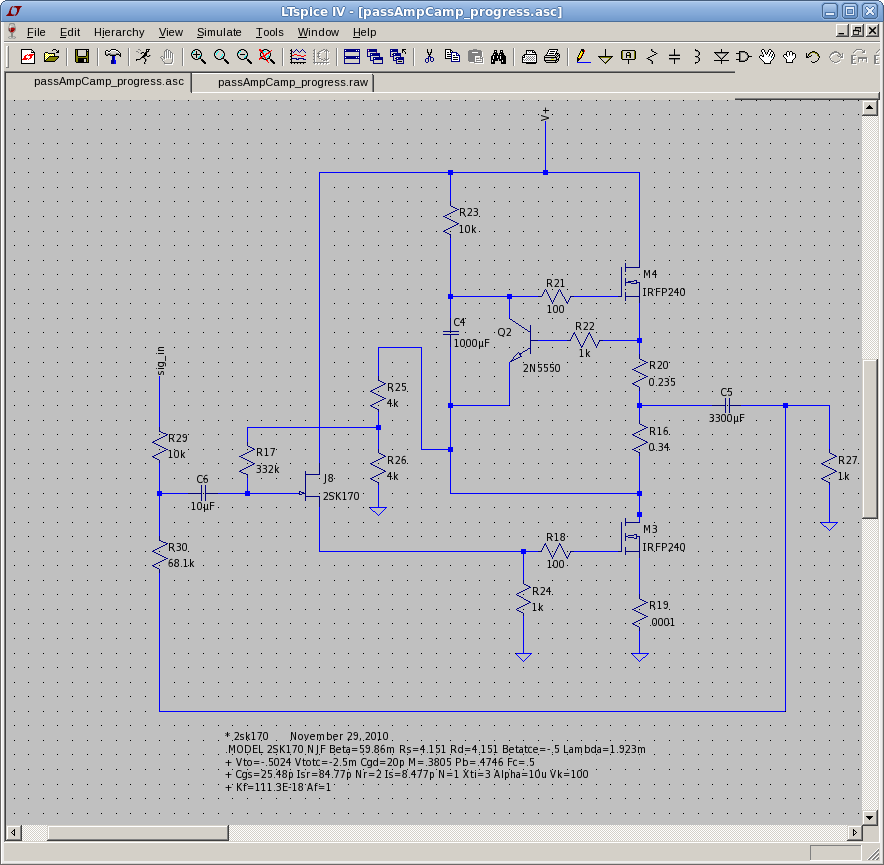Open the Window menu
Image resolution: width=884 pixels, height=865 pixels.
pyautogui.click(x=318, y=32)
